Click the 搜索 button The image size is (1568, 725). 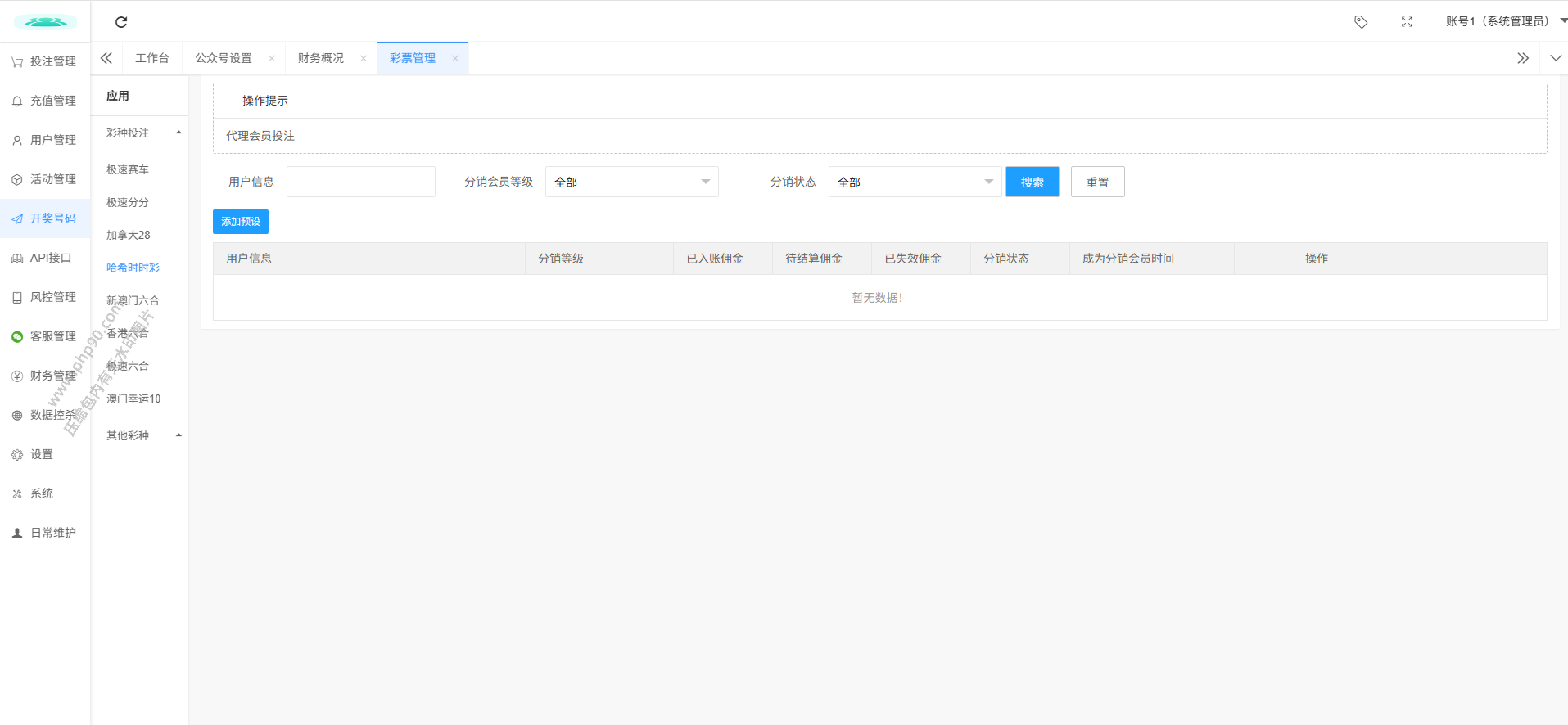click(x=1032, y=182)
